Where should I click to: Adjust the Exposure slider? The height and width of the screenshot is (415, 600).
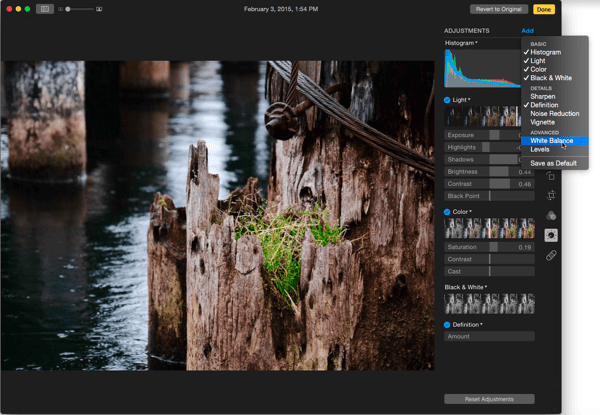pos(483,135)
